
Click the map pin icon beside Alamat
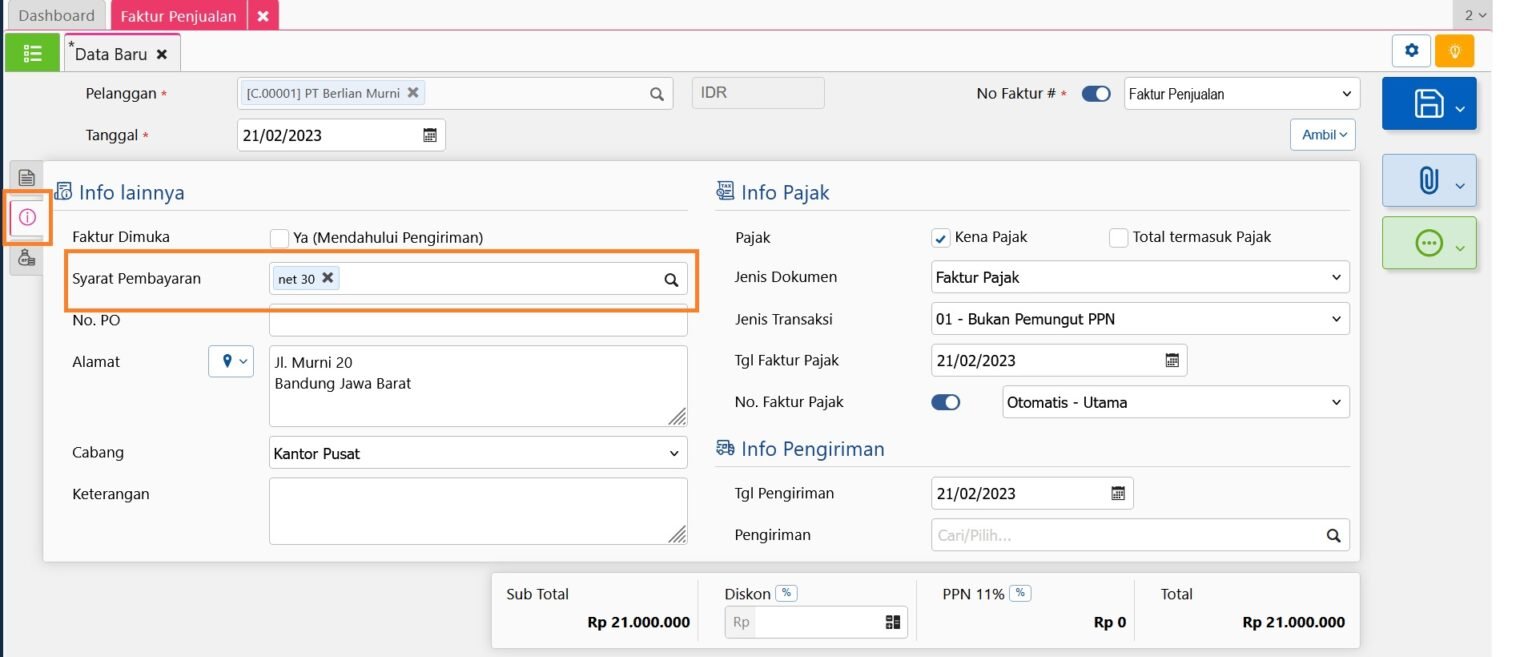[230, 362]
